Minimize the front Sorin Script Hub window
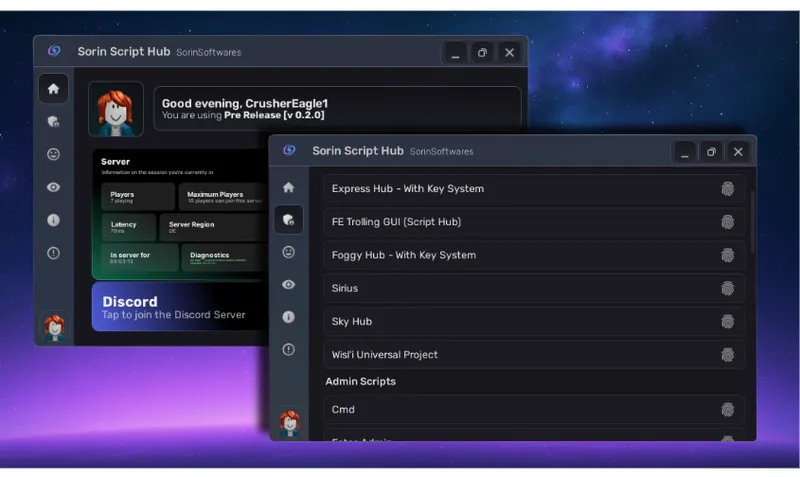This screenshot has width=800, height=477. pos(685,152)
